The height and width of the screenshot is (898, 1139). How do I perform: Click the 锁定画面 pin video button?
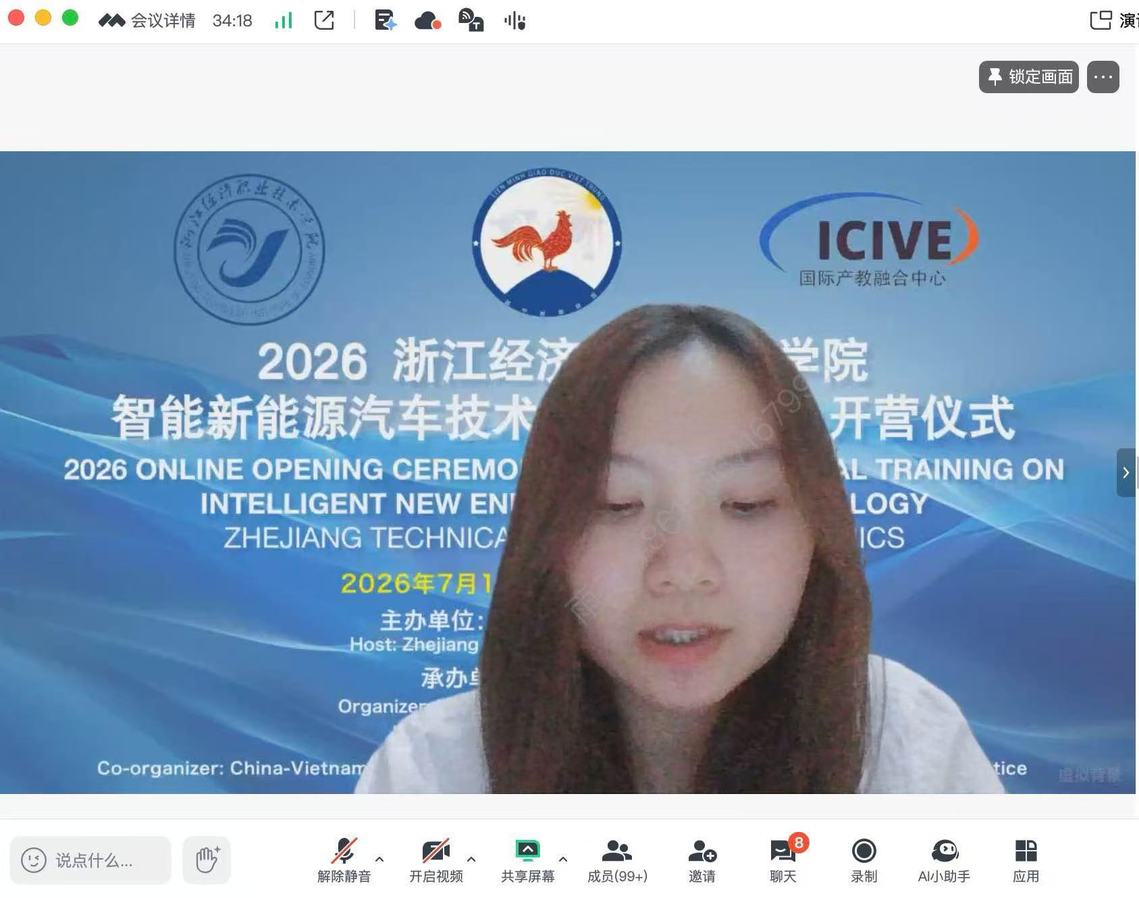(1029, 77)
